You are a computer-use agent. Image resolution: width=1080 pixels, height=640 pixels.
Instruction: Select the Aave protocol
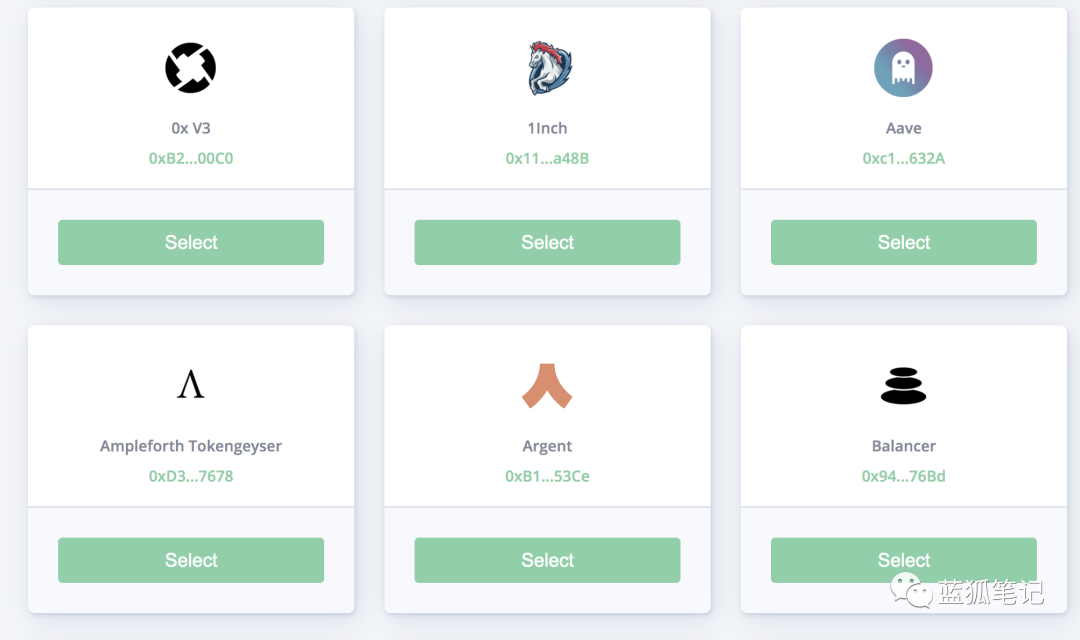[x=904, y=242]
